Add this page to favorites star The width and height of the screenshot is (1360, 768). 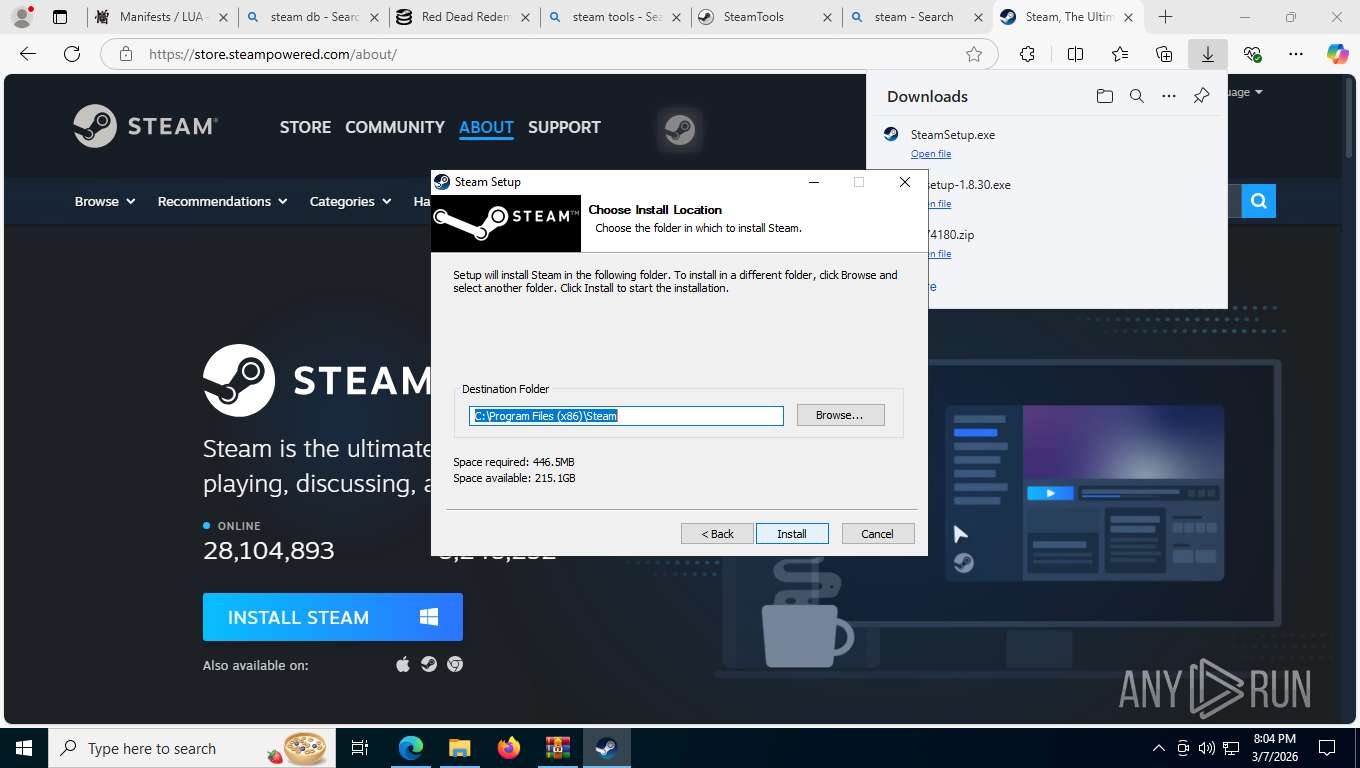click(974, 54)
